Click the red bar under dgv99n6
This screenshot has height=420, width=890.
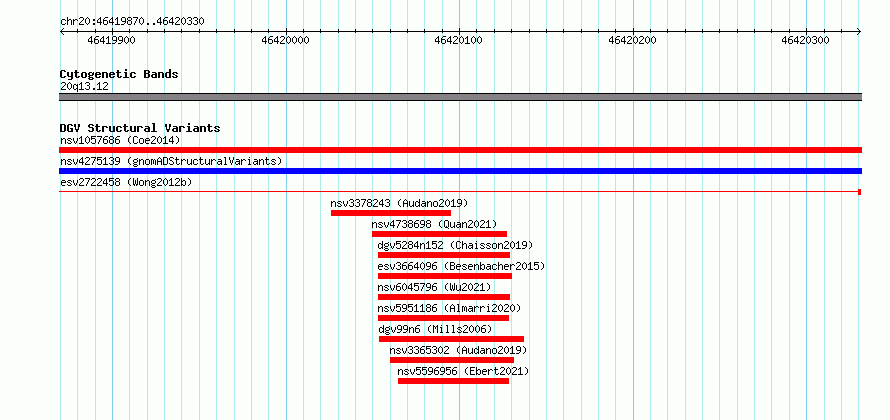coord(451,339)
